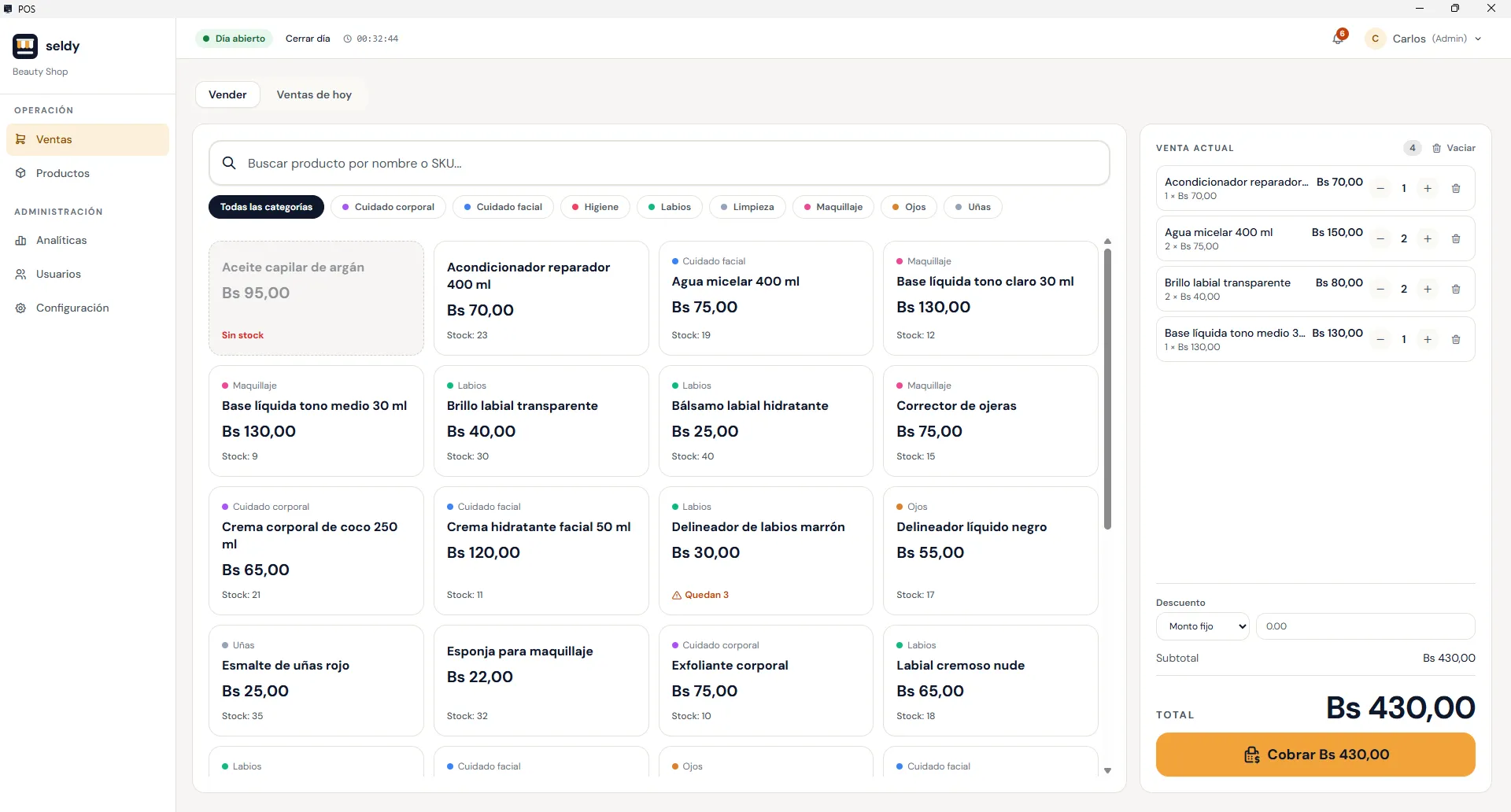This screenshot has width=1511, height=812.
Task: Open Usuarios in the sidebar
Action: pos(88,274)
